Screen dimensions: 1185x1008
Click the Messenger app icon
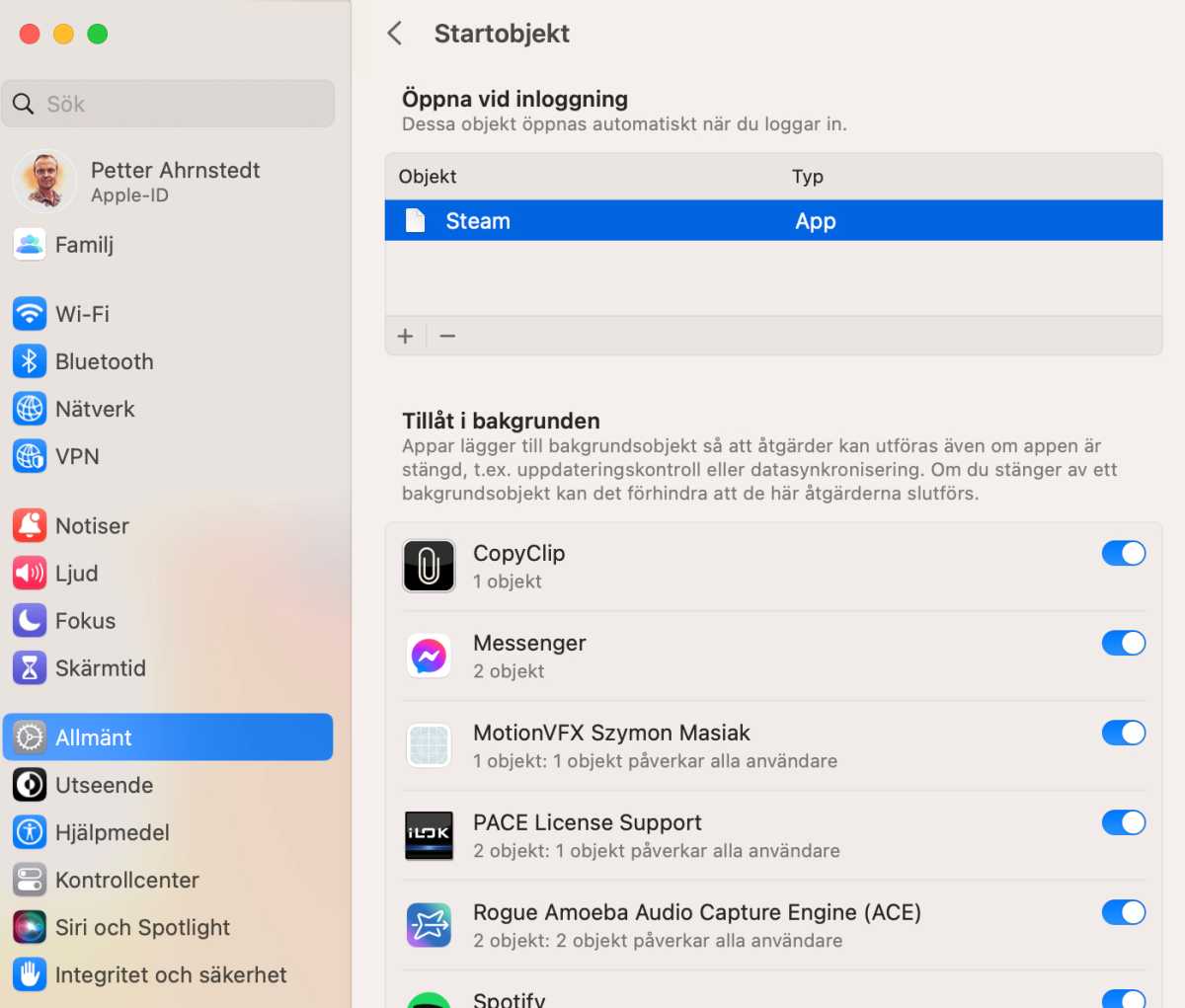pyautogui.click(x=429, y=656)
